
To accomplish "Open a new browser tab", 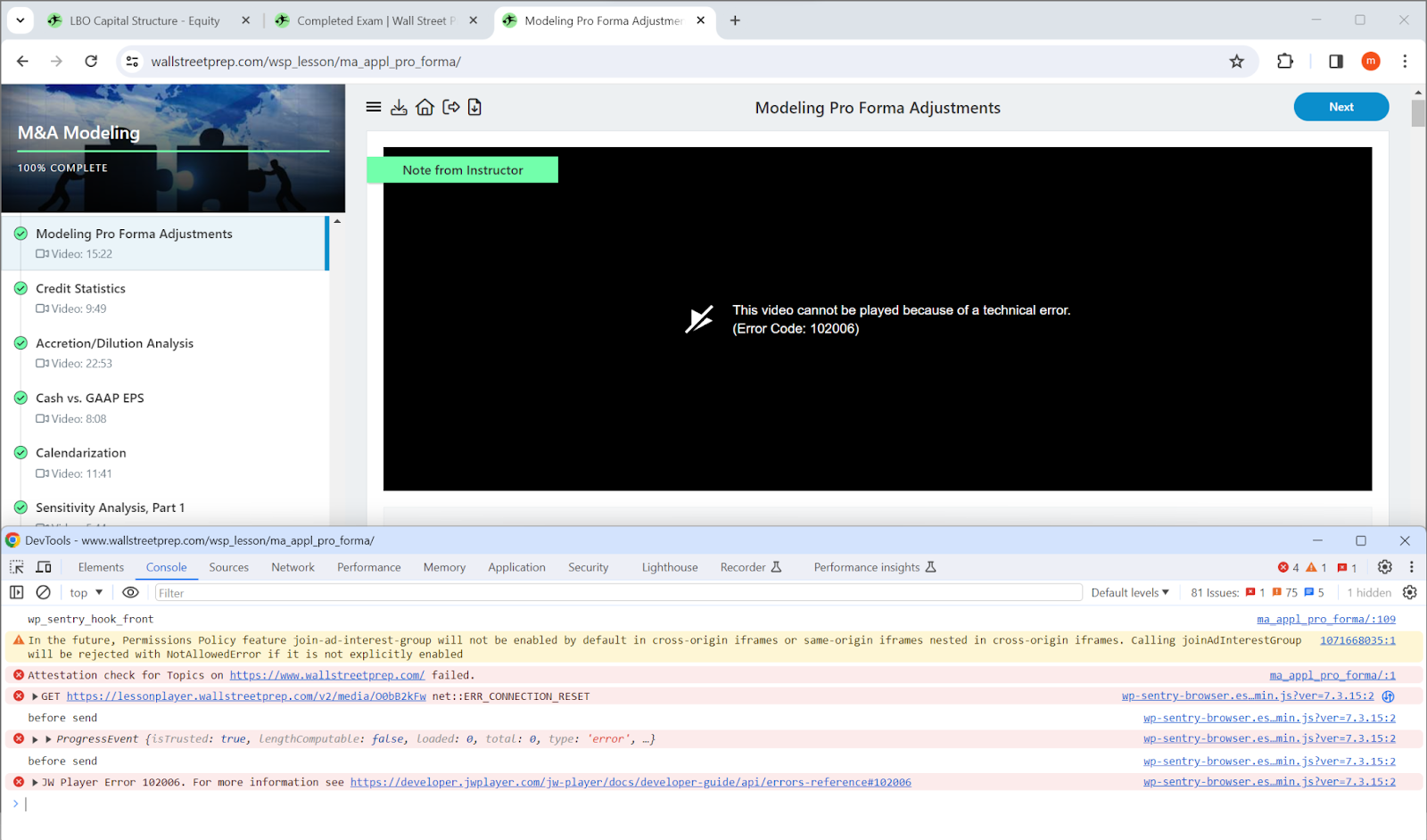I will click(x=735, y=21).
